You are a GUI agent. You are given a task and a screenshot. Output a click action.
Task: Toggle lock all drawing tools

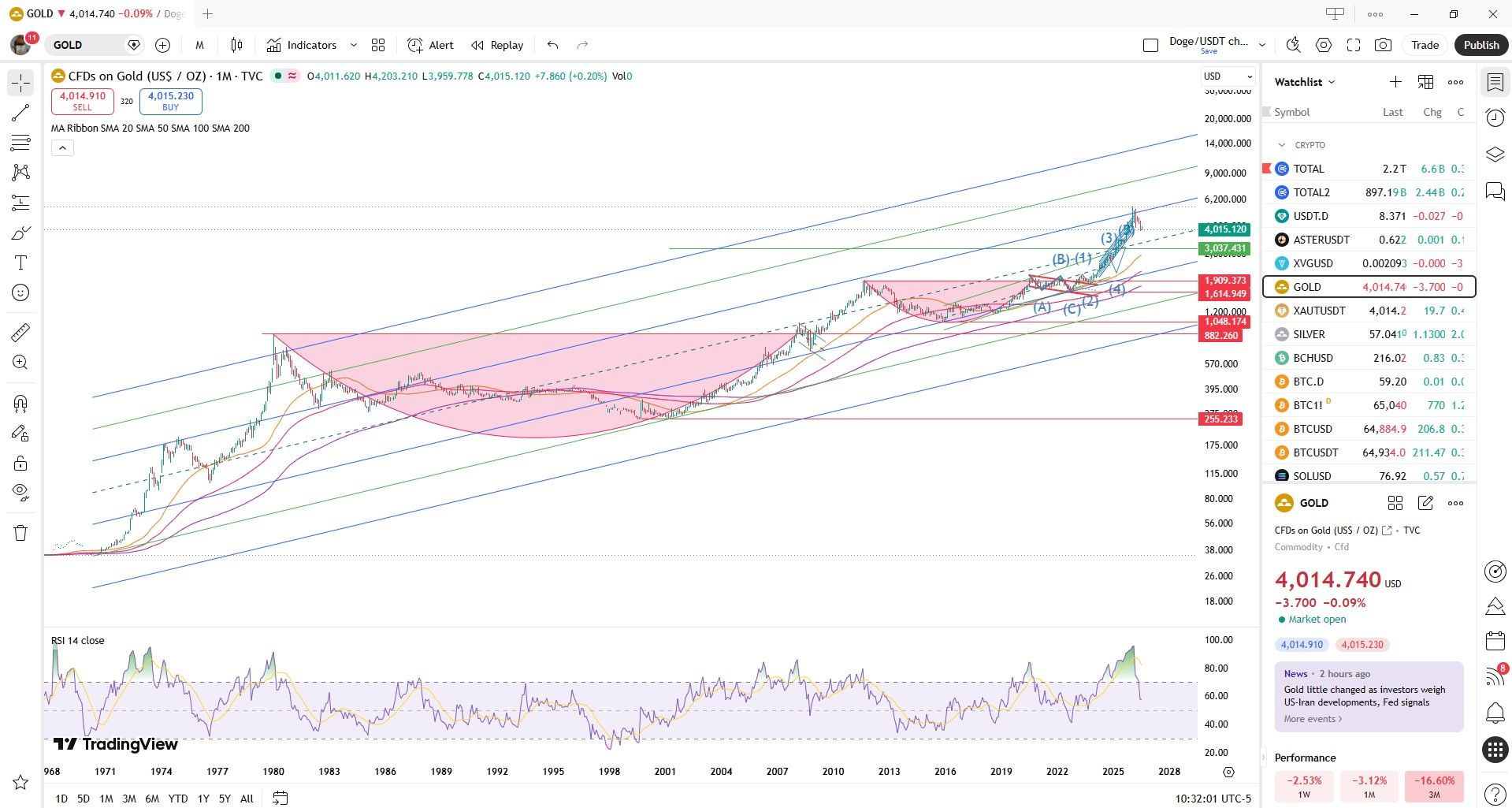tap(20, 463)
